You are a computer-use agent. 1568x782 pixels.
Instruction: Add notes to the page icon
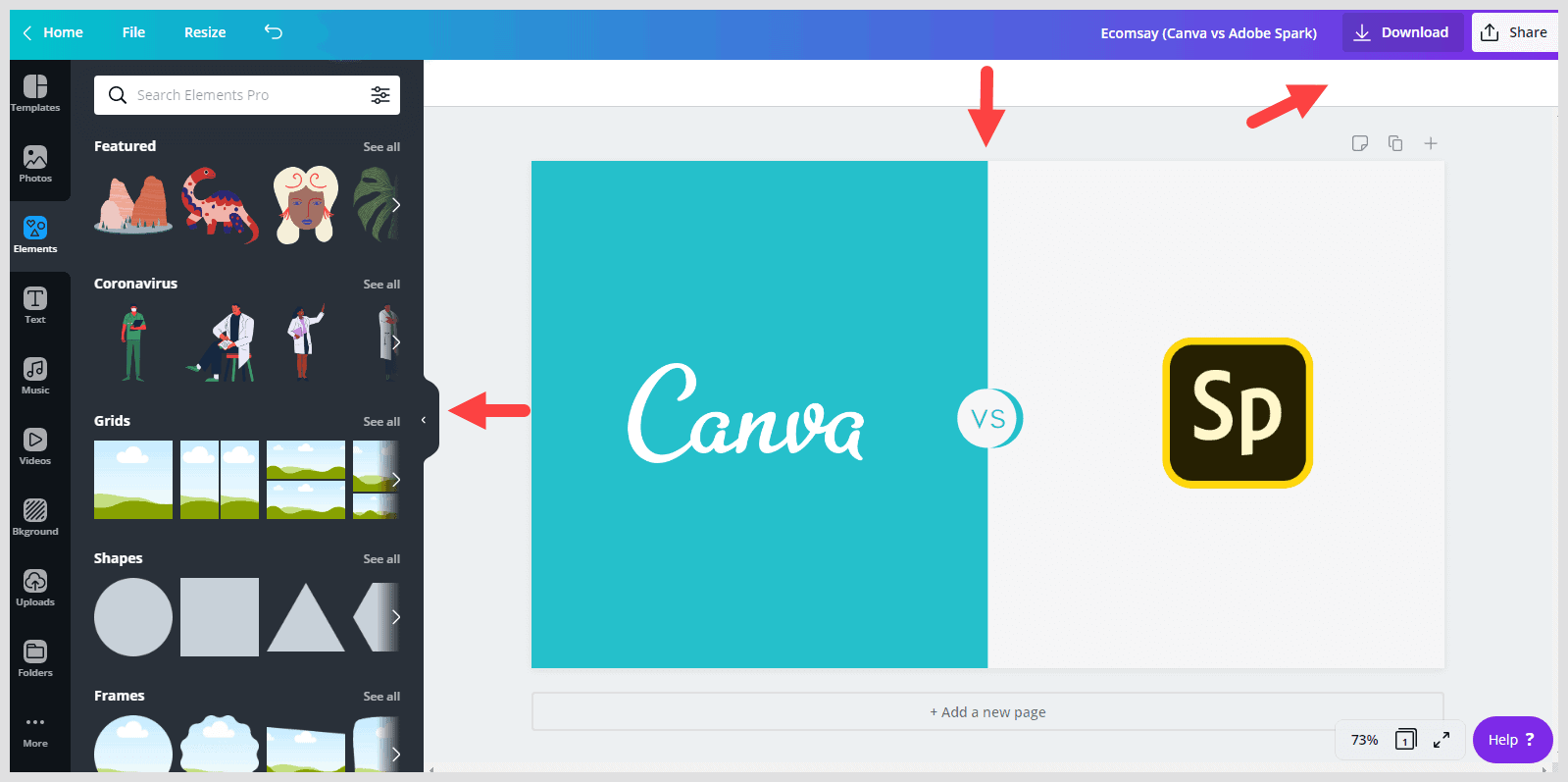coord(1360,143)
